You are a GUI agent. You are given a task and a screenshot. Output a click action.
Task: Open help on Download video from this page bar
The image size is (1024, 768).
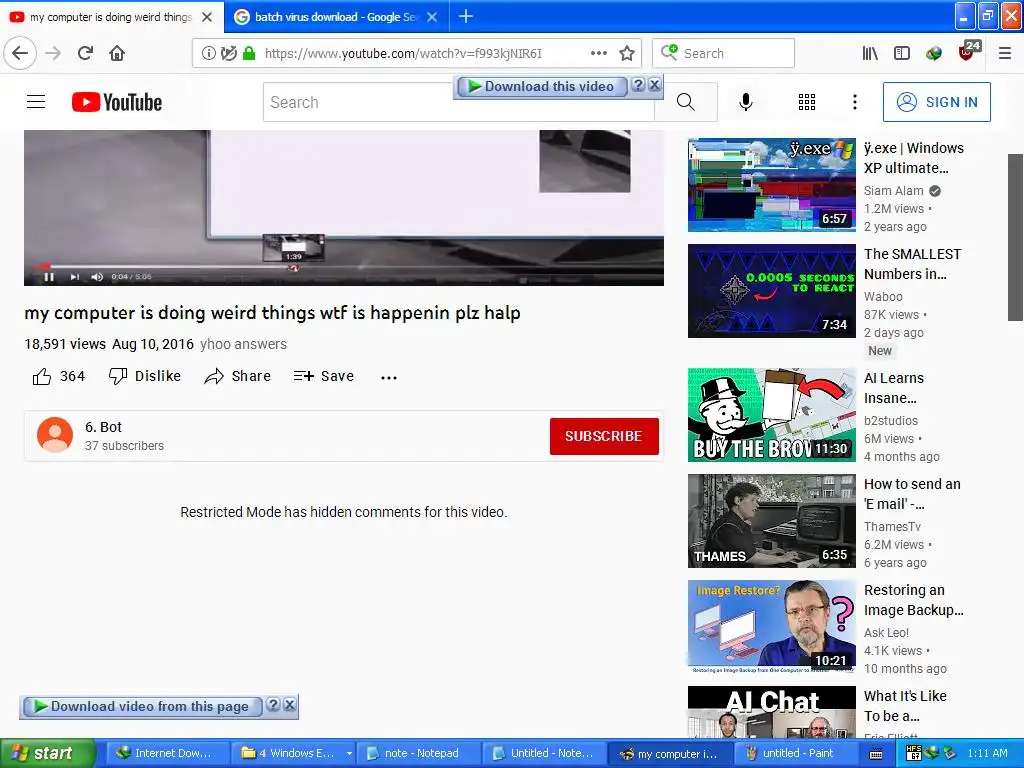(x=274, y=705)
